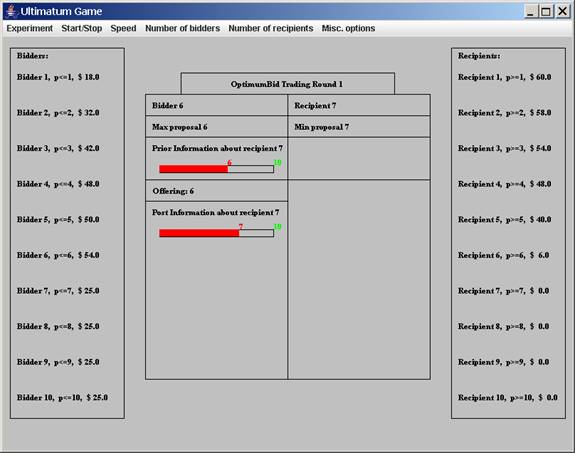
Task: Maximize the Ultimatum Game window
Action: coord(546,11)
